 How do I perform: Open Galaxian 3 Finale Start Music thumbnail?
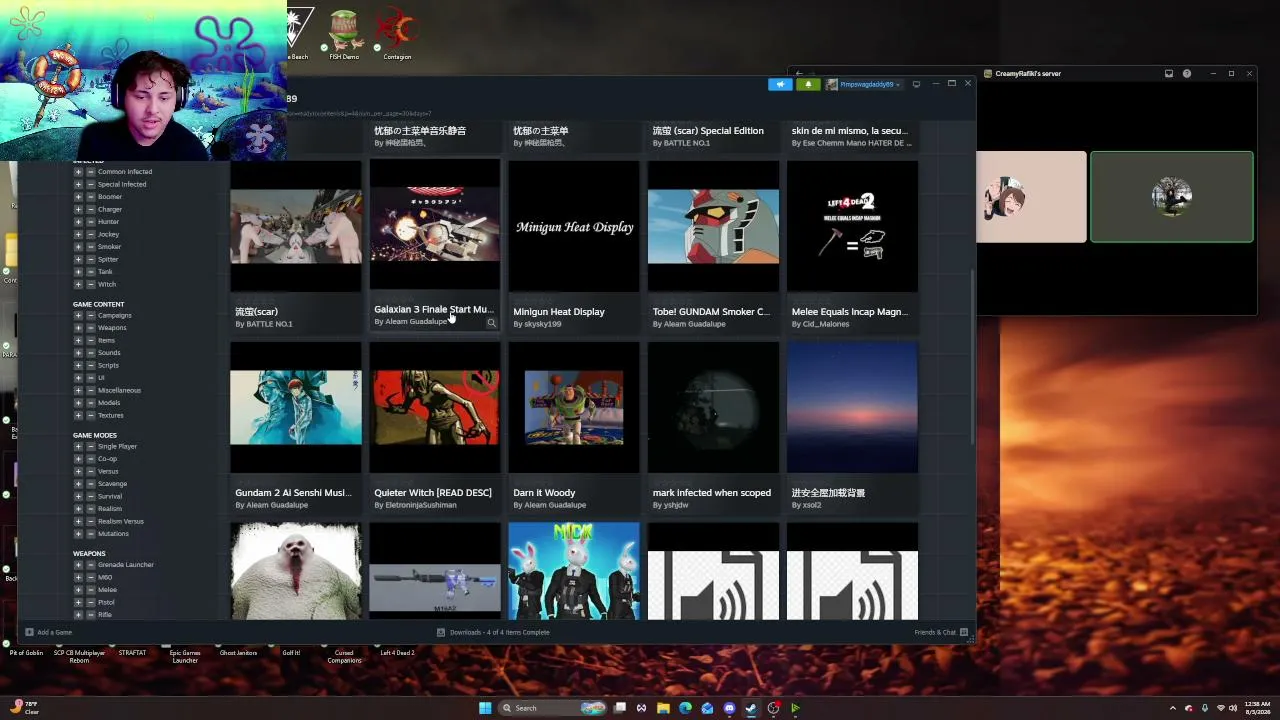point(435,225)
